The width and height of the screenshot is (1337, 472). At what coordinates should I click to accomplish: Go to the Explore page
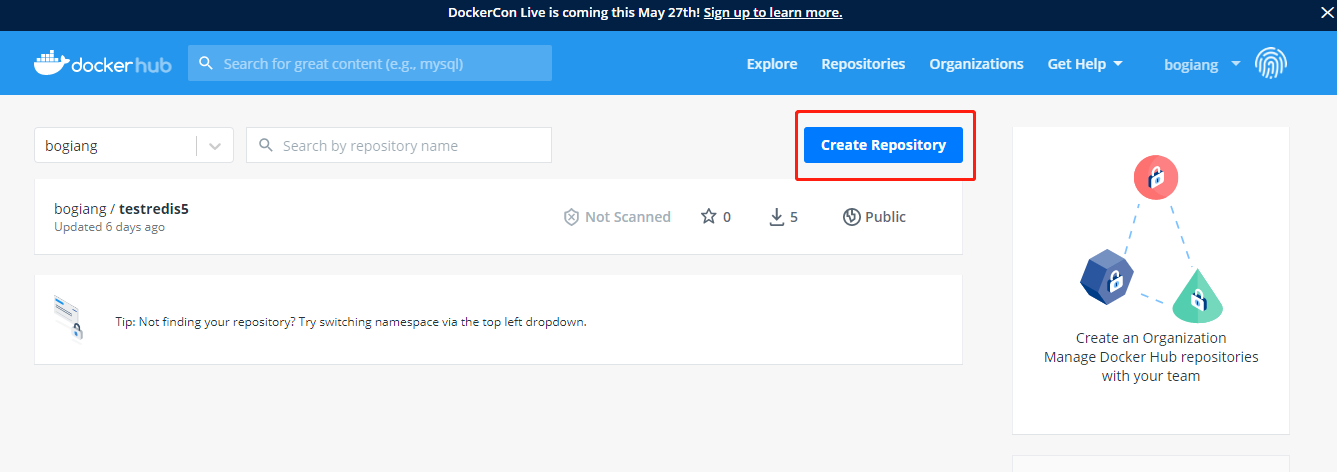pos(772,64)
